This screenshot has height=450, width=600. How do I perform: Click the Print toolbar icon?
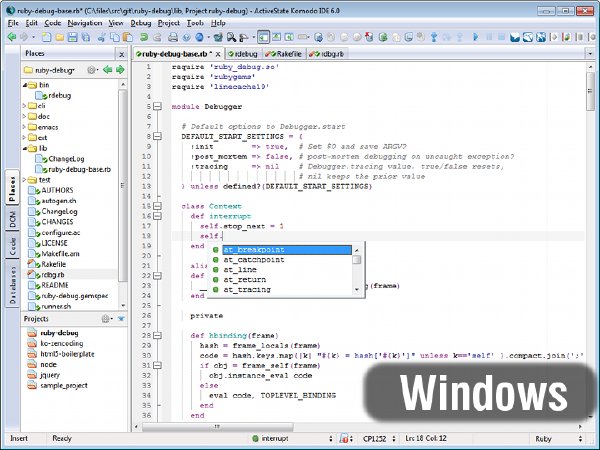pos(173,37)
